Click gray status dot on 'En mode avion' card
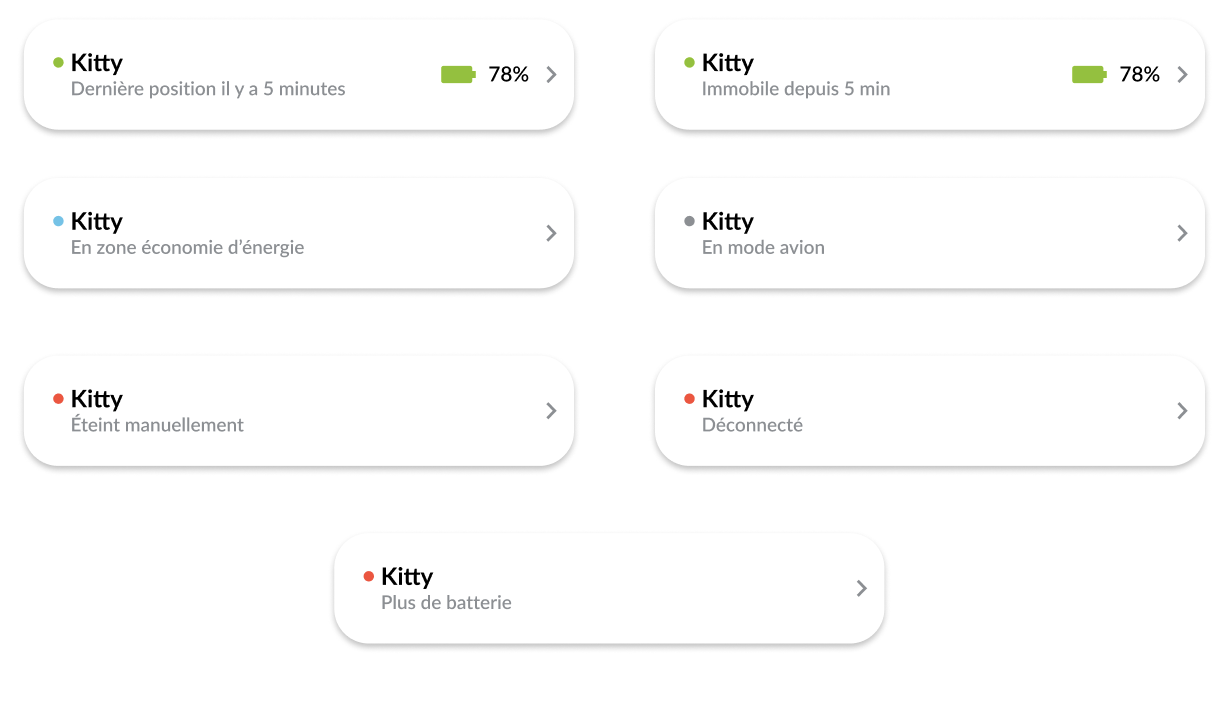Image resolution: width=1228 pixels, height=708 pixels. click(689, 221)
